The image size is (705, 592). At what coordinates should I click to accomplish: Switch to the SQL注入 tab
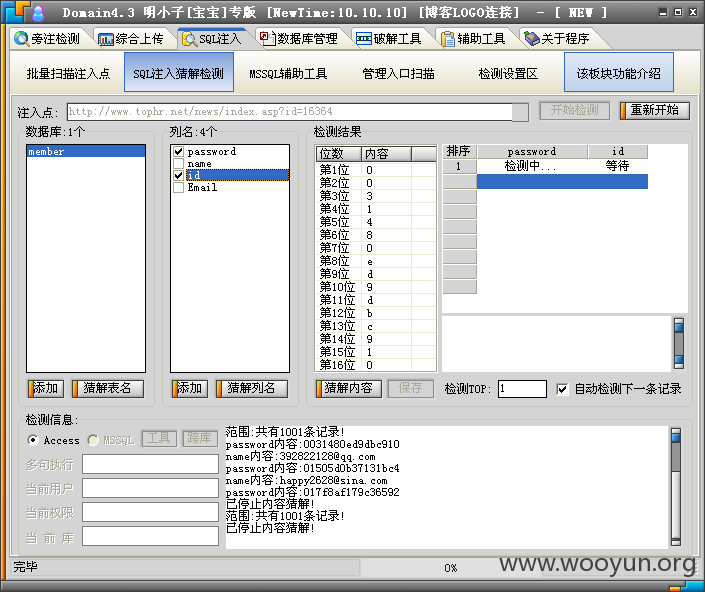click(x=212, y=39)
